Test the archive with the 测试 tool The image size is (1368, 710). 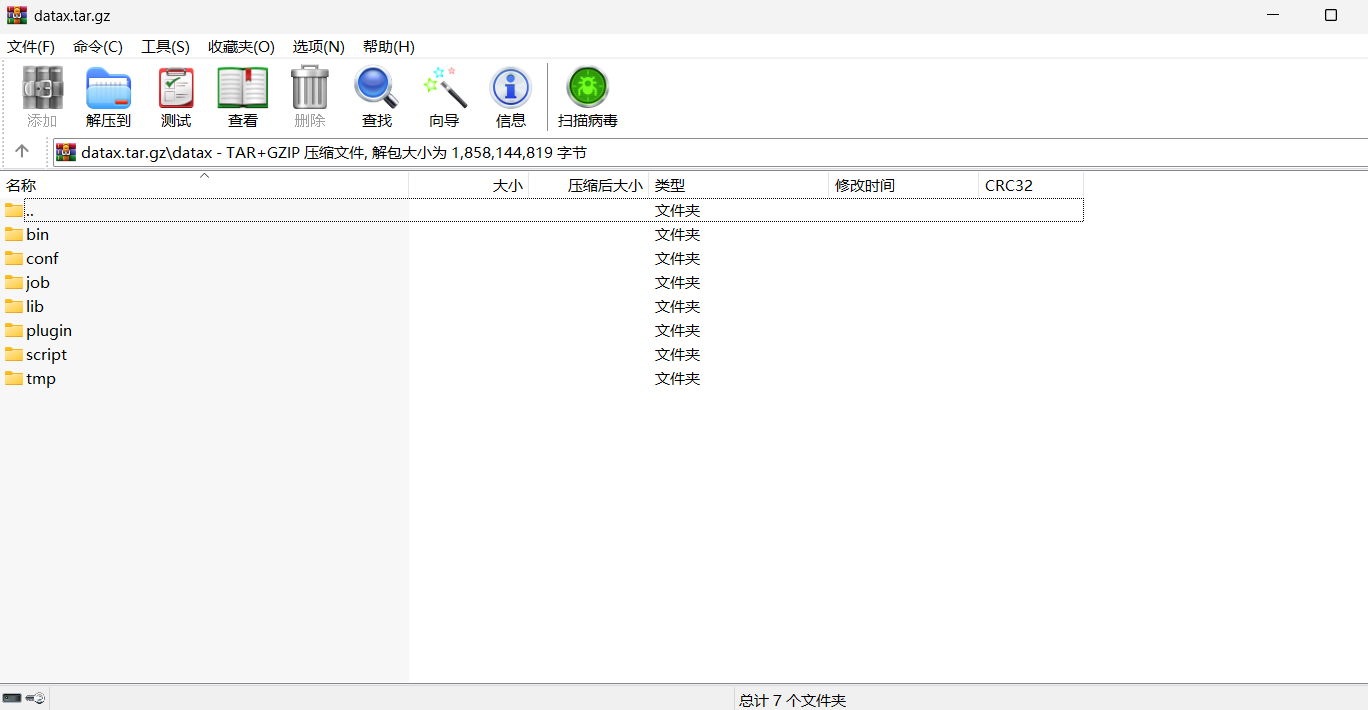175,96
